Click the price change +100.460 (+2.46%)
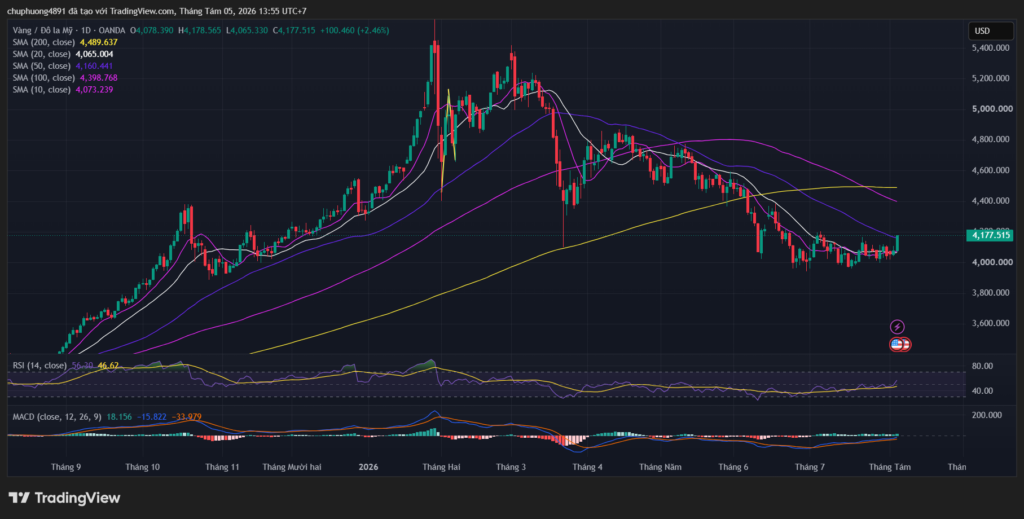 (354, 31)
